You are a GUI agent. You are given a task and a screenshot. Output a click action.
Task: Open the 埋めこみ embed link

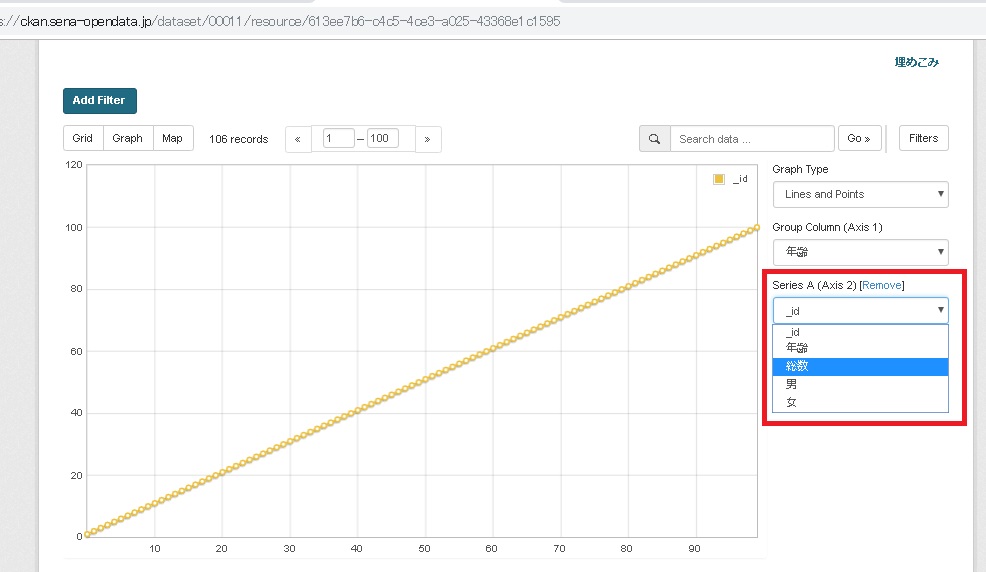pos(916,62)
